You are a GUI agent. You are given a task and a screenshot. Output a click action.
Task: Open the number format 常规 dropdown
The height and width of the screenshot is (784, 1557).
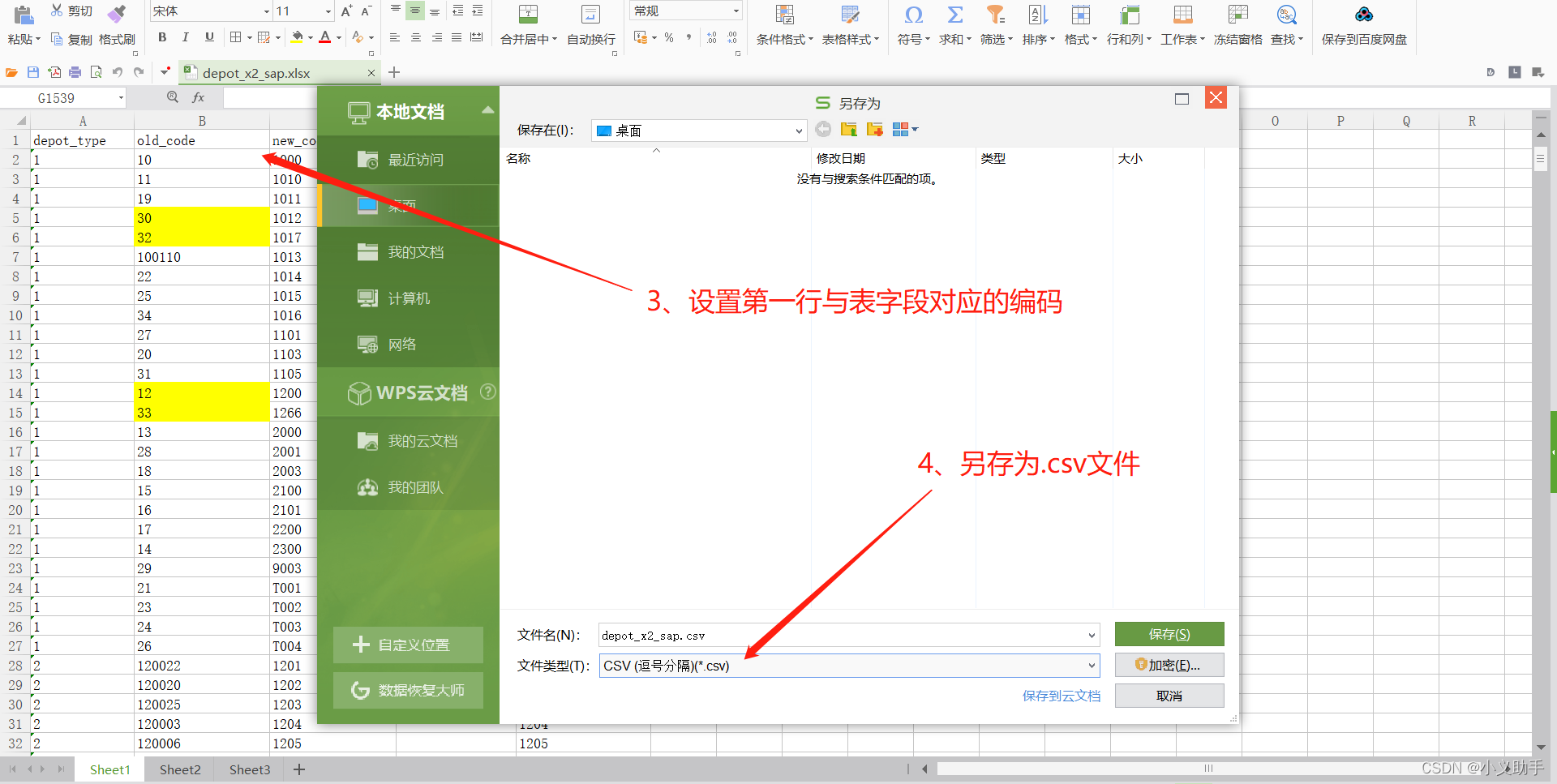click(736, 11)
